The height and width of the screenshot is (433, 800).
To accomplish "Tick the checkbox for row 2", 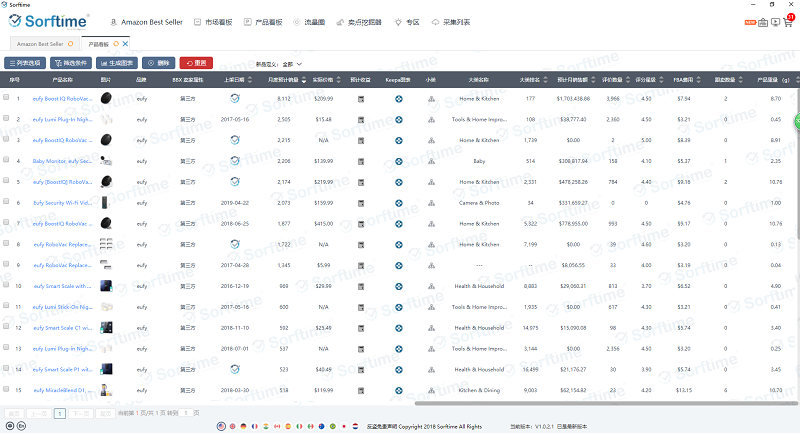I will (6, 118).
